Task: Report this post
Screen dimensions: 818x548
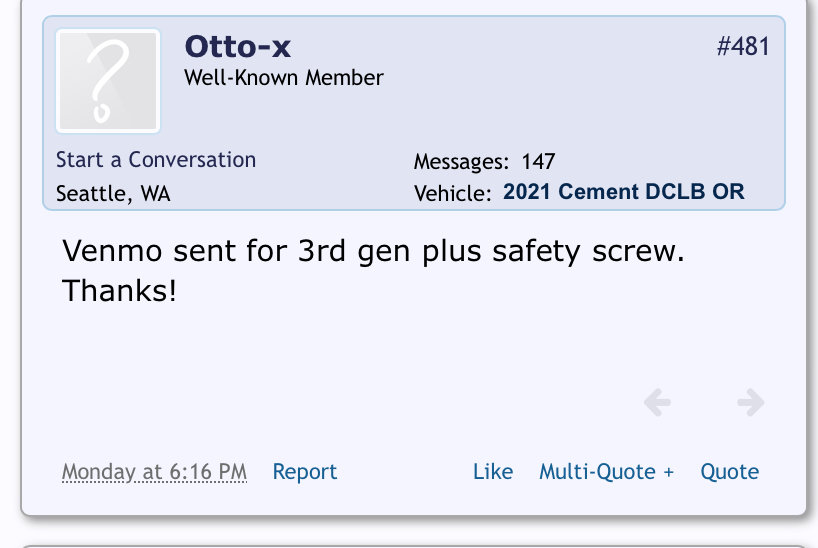Action: [x=305, y=471]
